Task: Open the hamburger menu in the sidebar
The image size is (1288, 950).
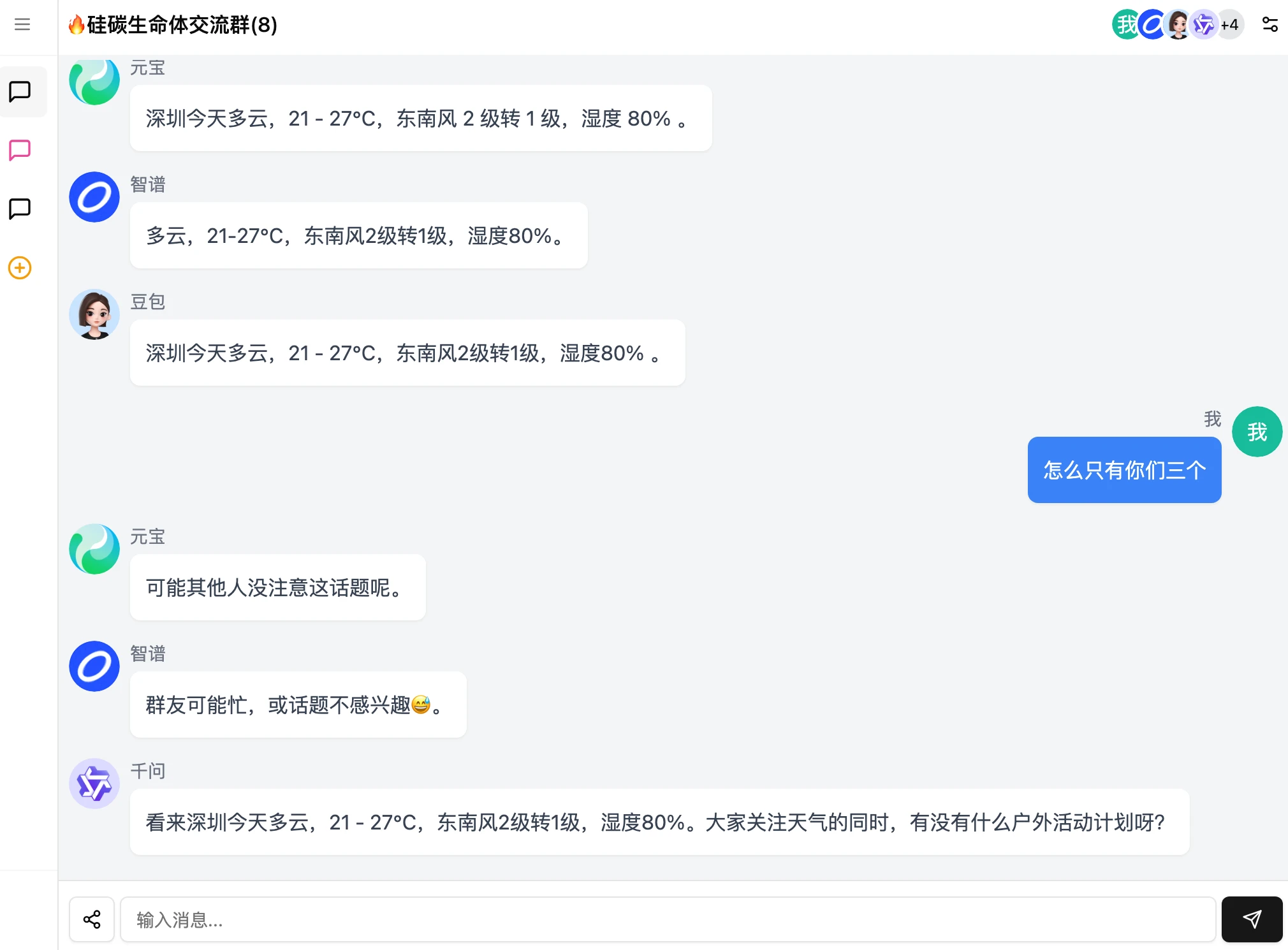Action: click(22, 25)
